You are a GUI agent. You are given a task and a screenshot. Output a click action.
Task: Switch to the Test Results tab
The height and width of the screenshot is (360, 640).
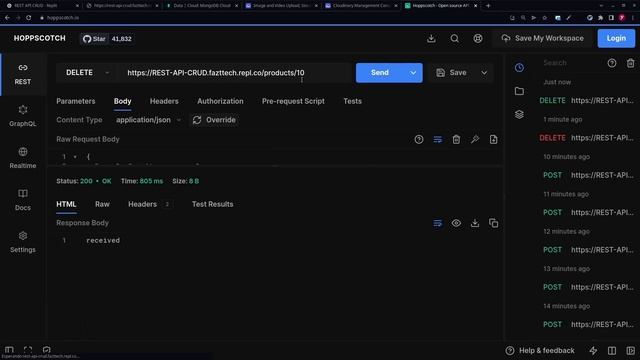212,204
